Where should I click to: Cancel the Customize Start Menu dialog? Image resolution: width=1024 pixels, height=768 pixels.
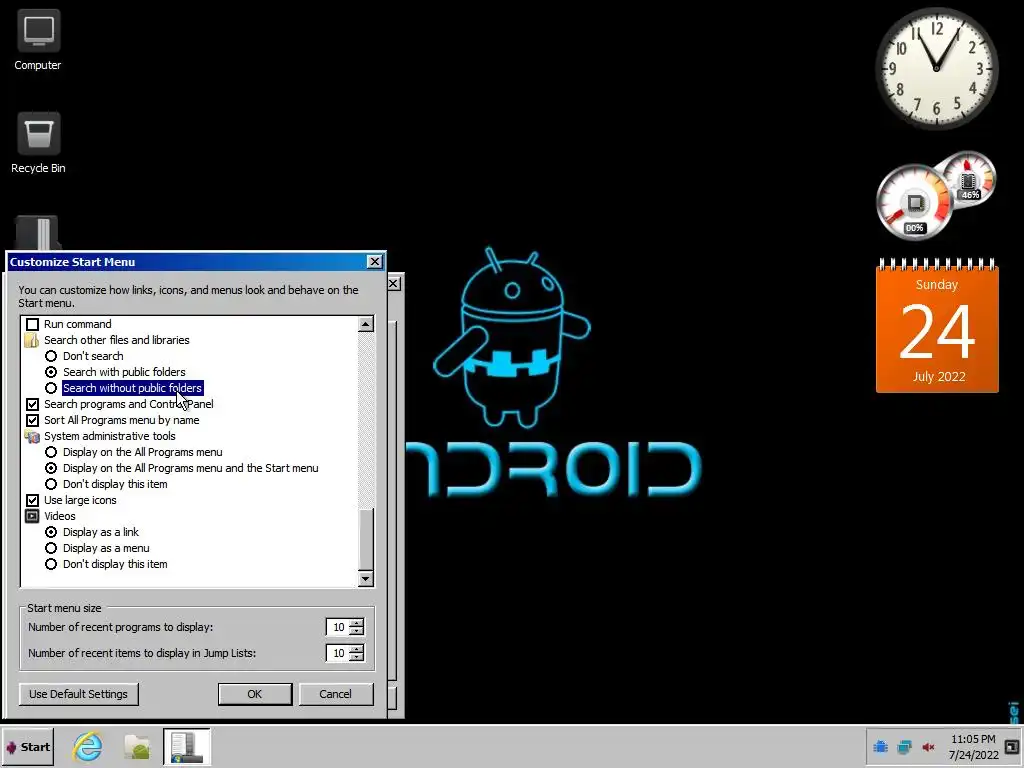tap(336, 694)
